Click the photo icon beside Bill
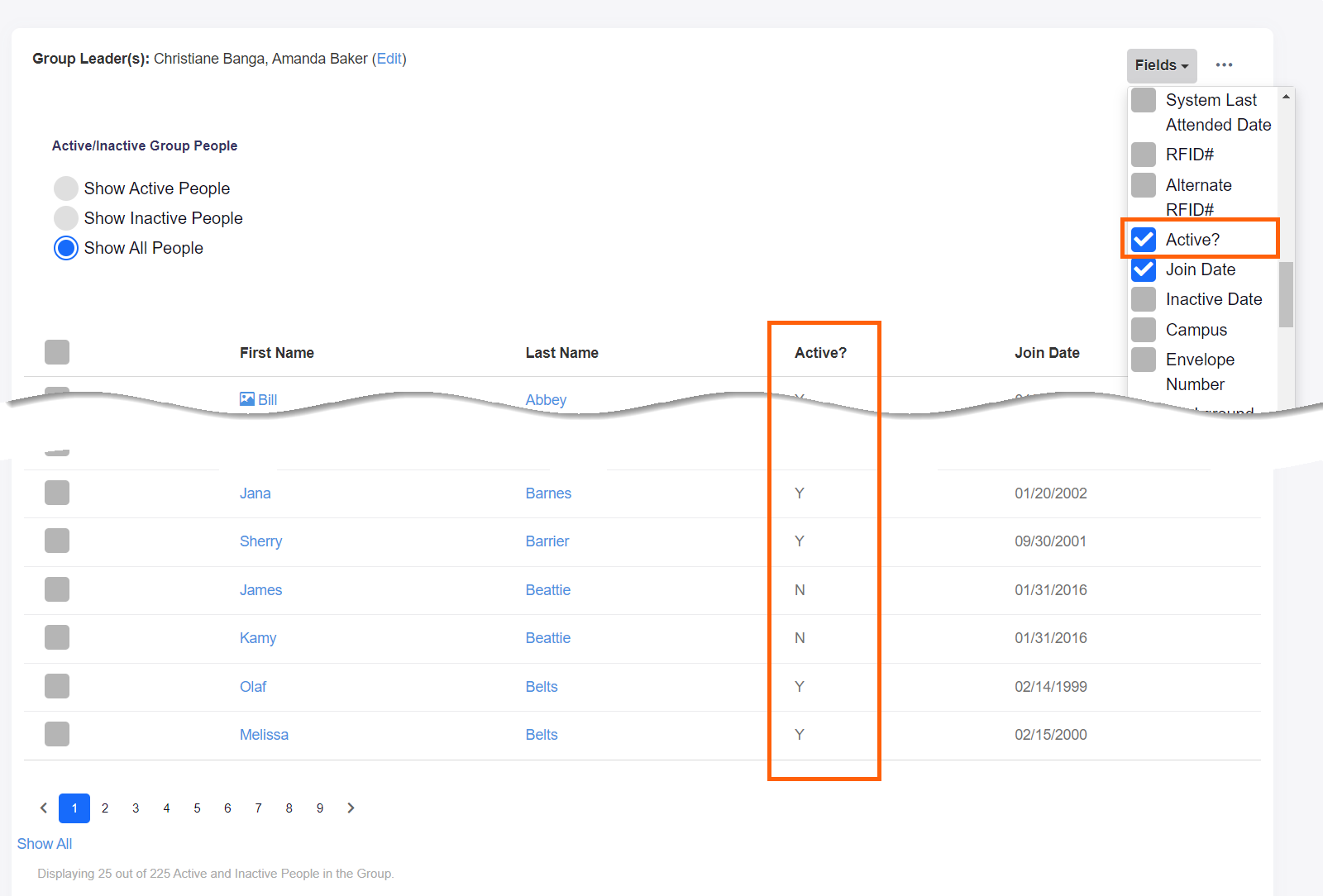The image size is (1323, 896). (x=246, y=398)
